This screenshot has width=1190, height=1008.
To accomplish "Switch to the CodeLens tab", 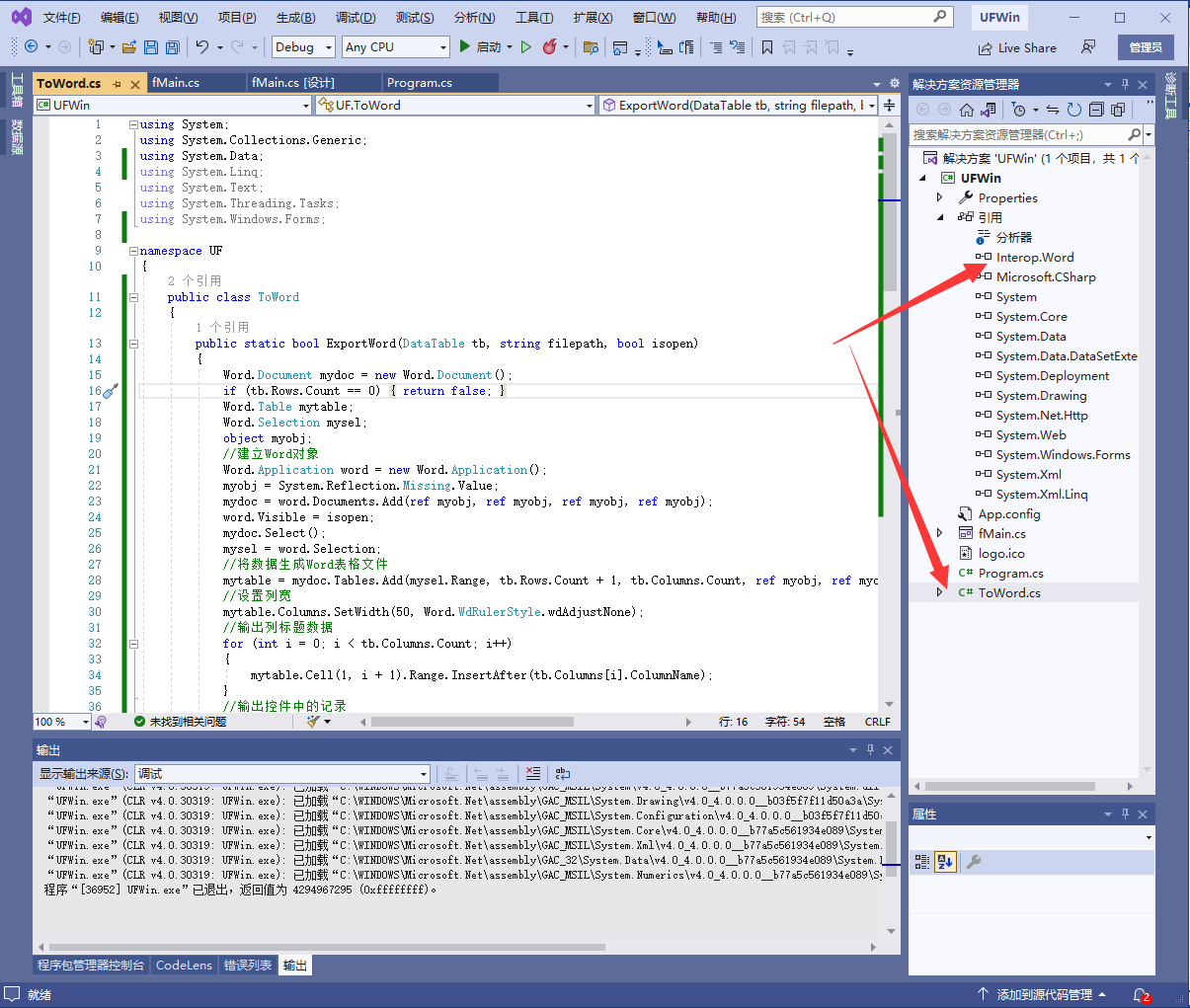I will [x=184, y=966].
